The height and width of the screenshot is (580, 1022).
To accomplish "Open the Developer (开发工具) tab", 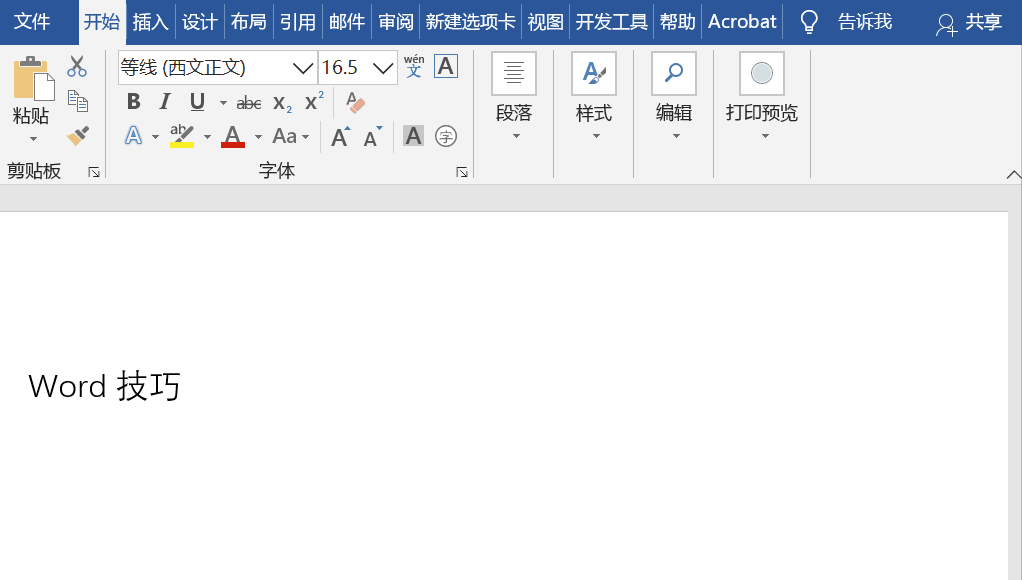I will 611,22.
